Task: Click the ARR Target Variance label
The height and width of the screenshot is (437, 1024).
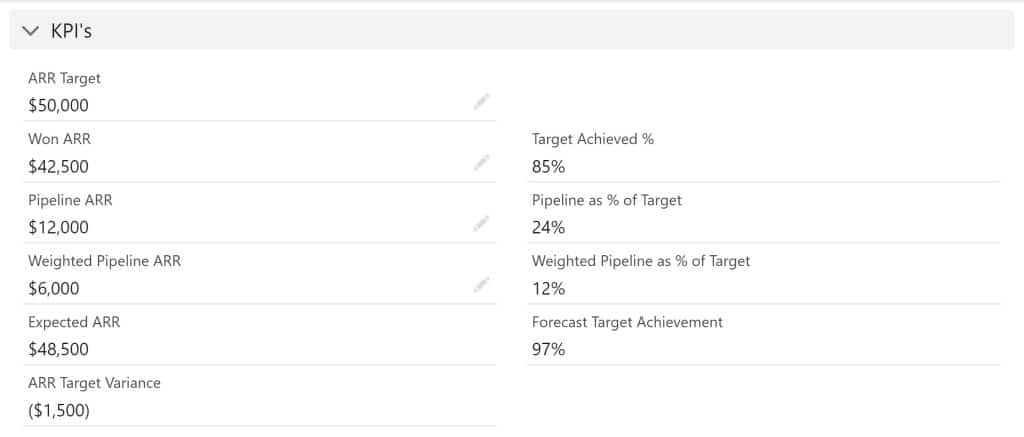Action: [94, 383]
